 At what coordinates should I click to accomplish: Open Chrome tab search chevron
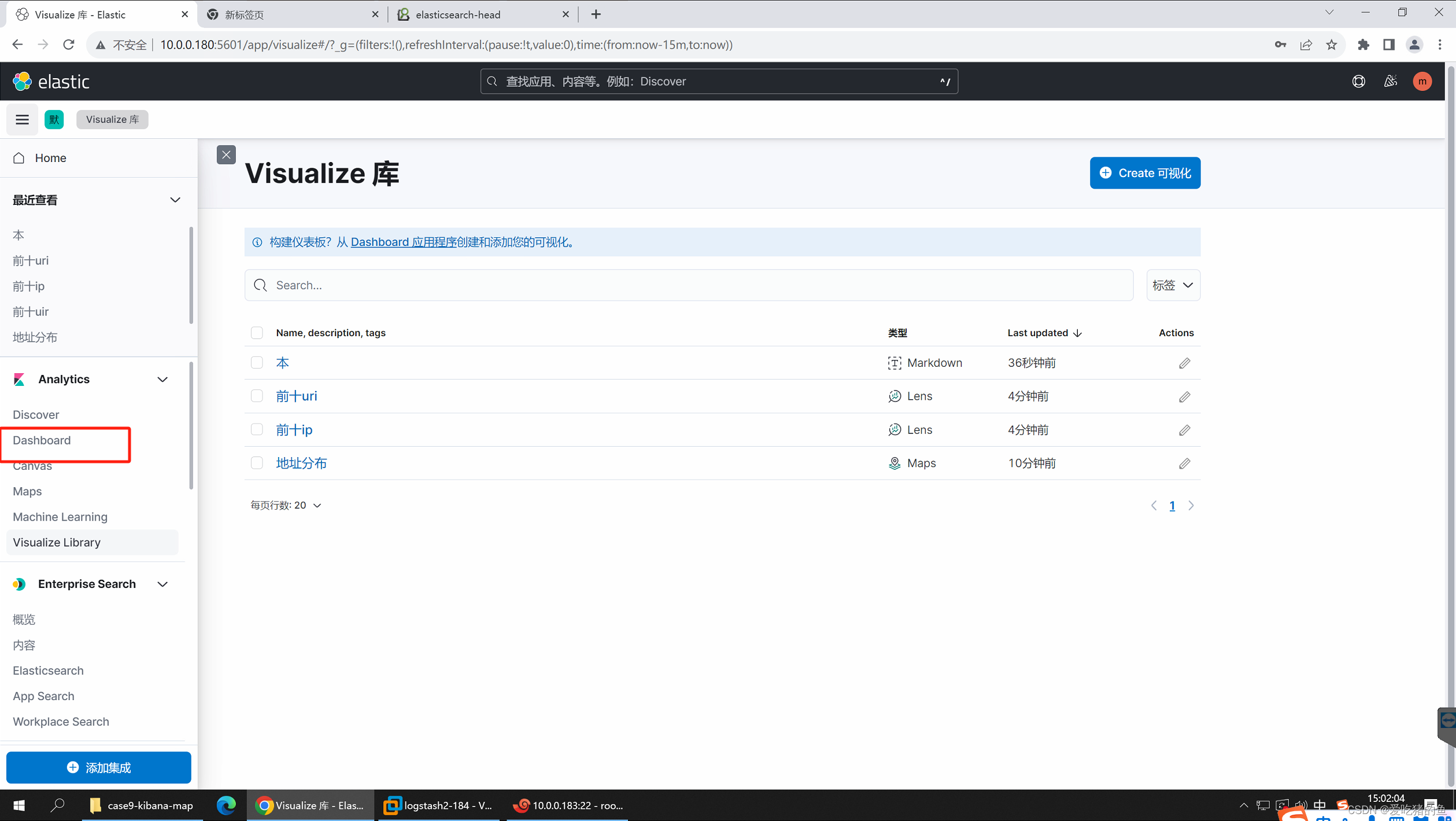click(x=1329, y=13)
